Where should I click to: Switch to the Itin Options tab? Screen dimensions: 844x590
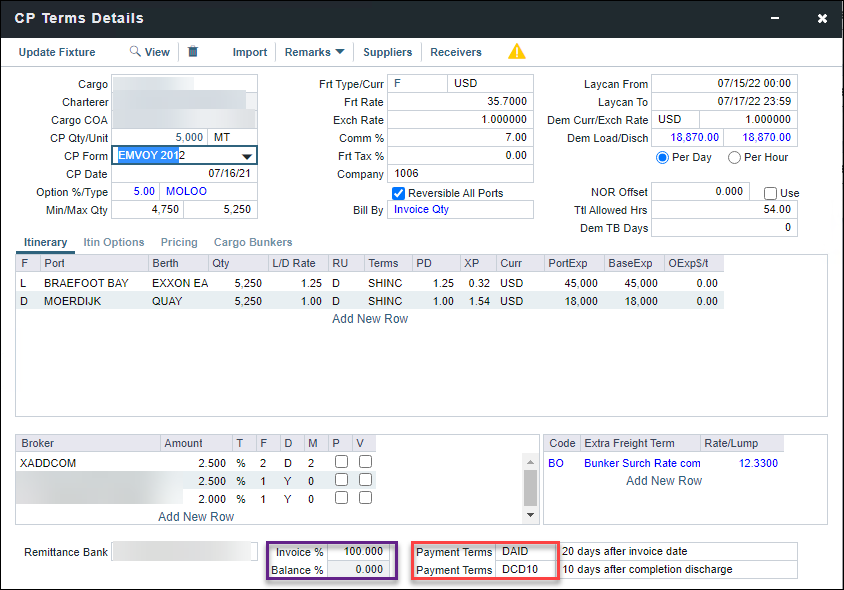point(113,242)
